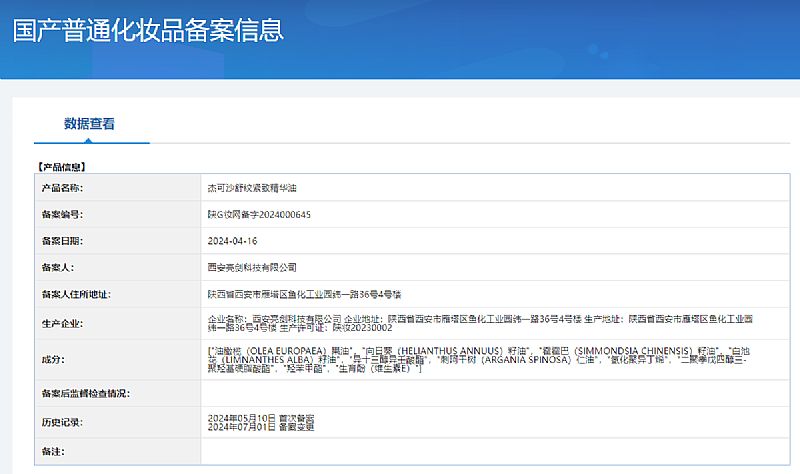This screenshot has height=474, width=800.
Task: Click the product name 杰可沙舒纹紧致精华油
Action: [x=251, y=188]
